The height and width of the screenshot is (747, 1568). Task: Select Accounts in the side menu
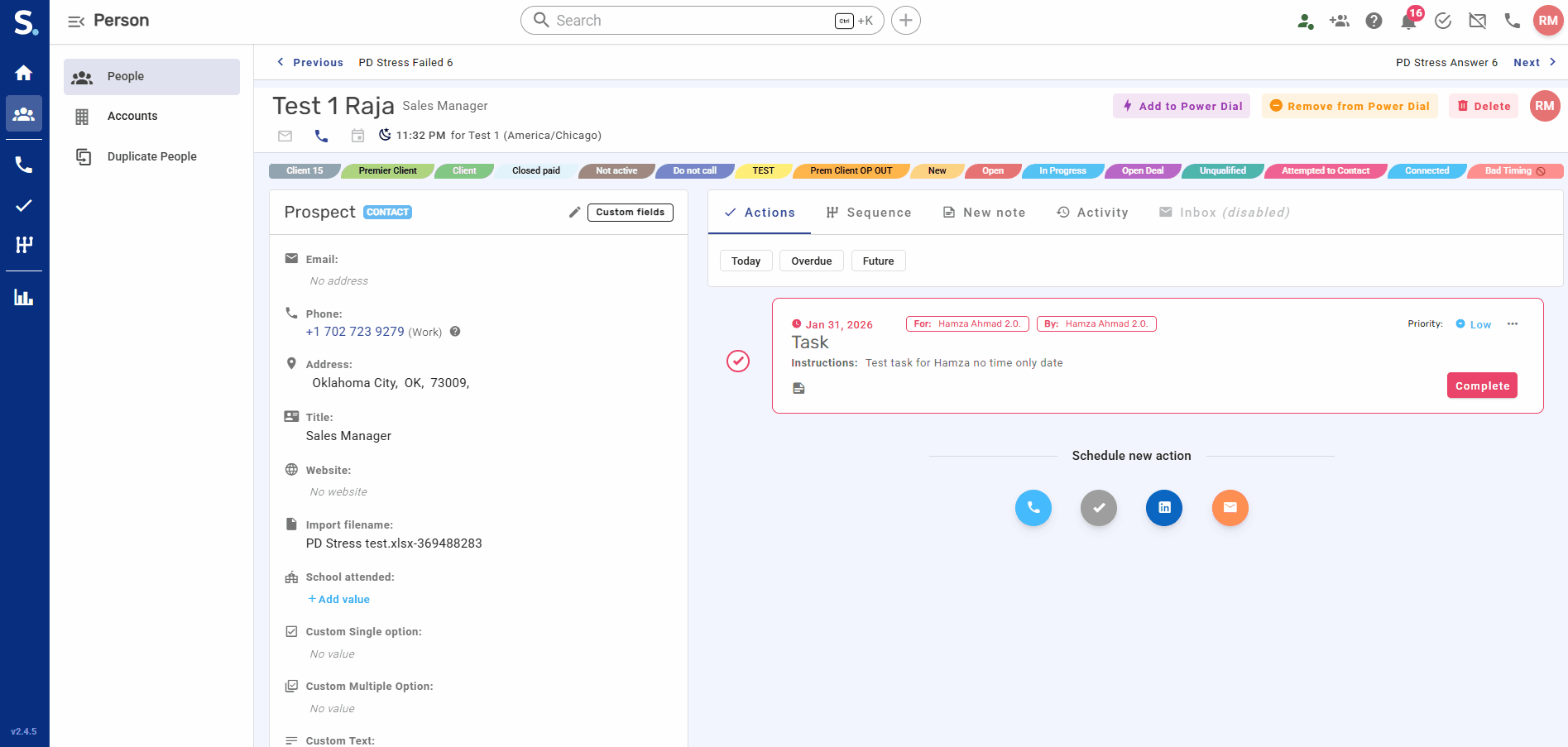coord(151,117)
